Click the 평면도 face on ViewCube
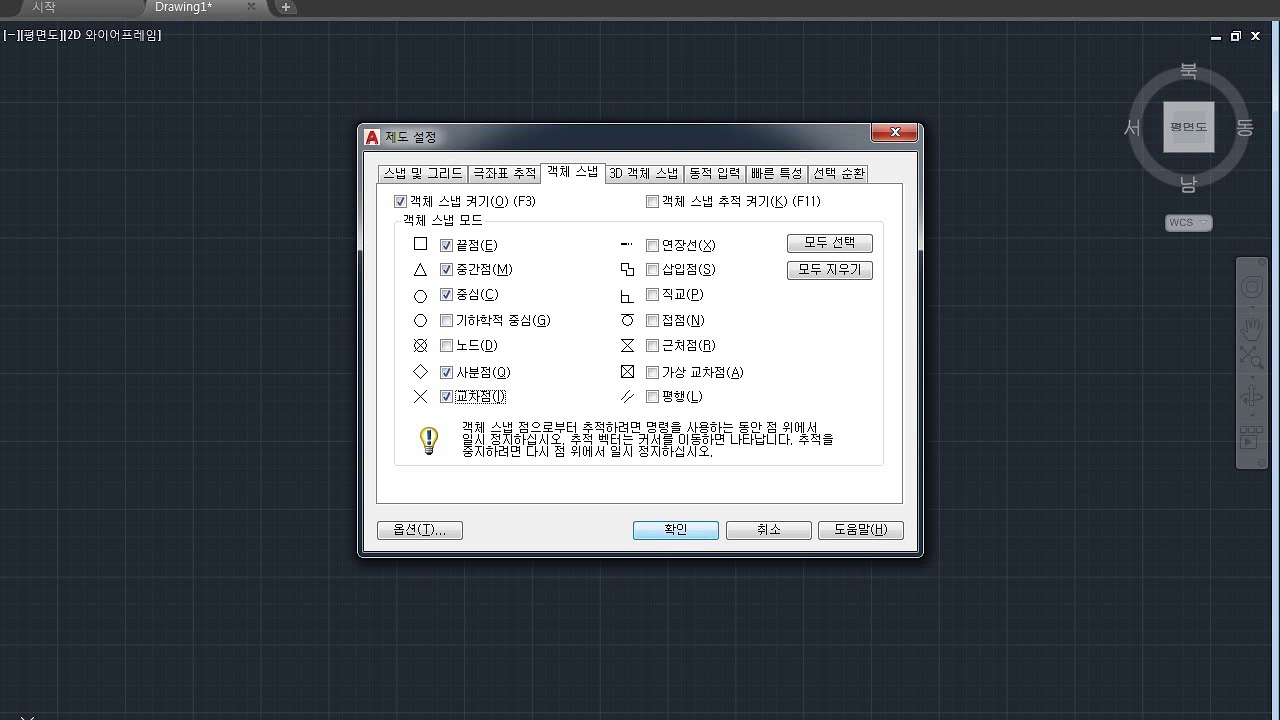The image size is (1280, 720). click(x=1189, y=127)
